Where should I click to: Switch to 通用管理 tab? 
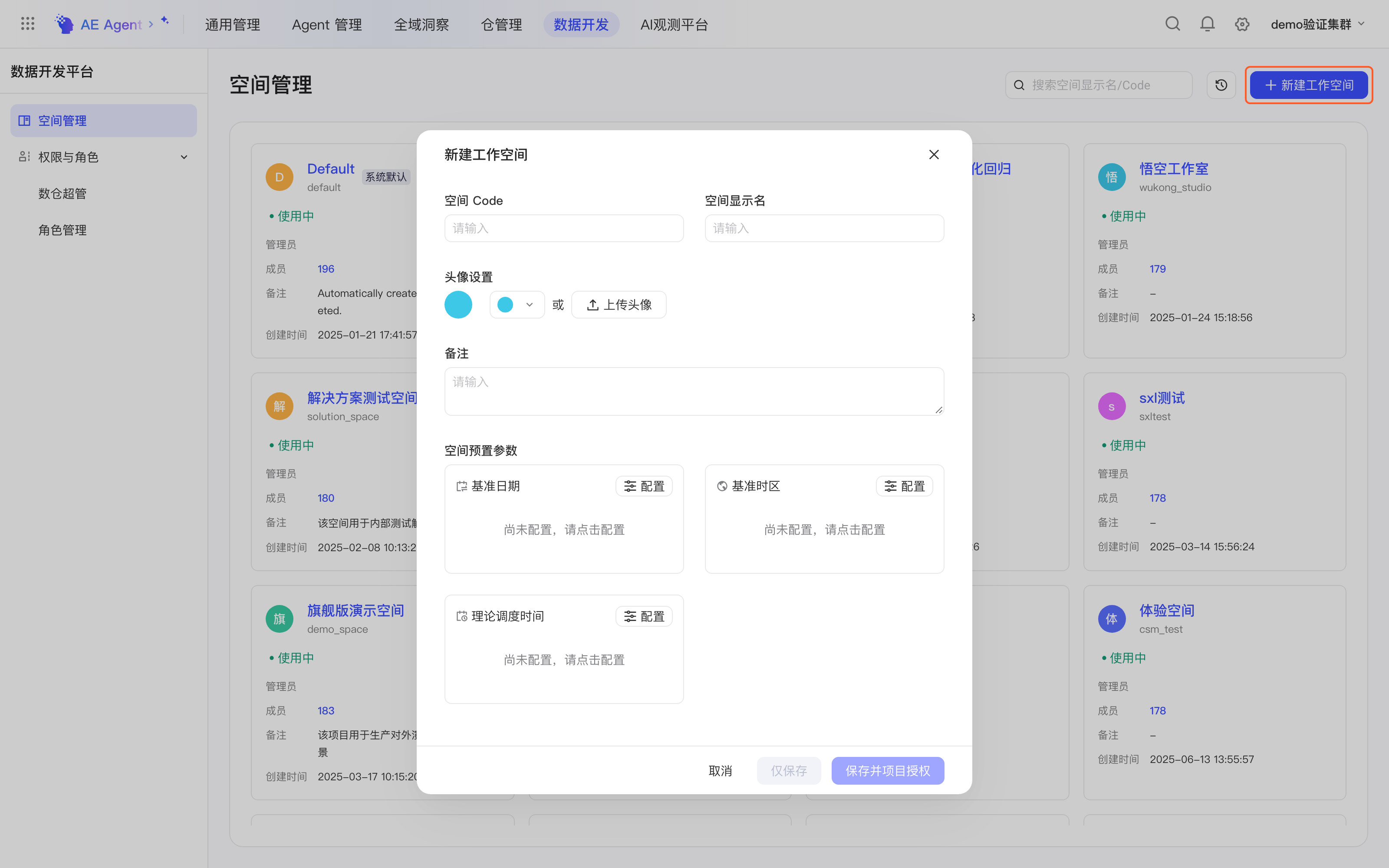click(x=233, y=24)
